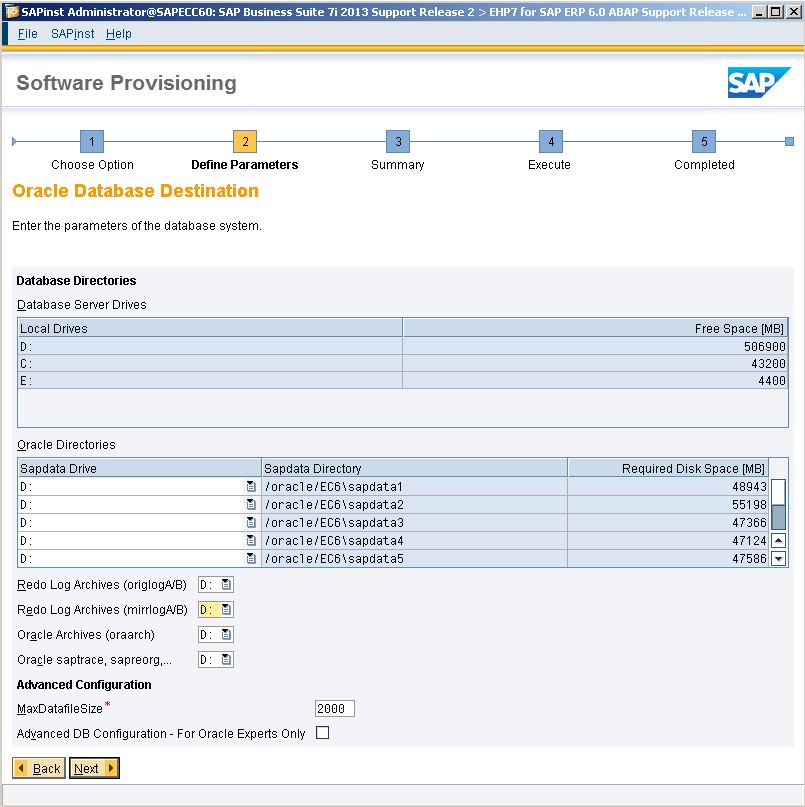Click the Free Space [MB] column header
This screenshot has width=805, height=807.
(x=596, y=328)
